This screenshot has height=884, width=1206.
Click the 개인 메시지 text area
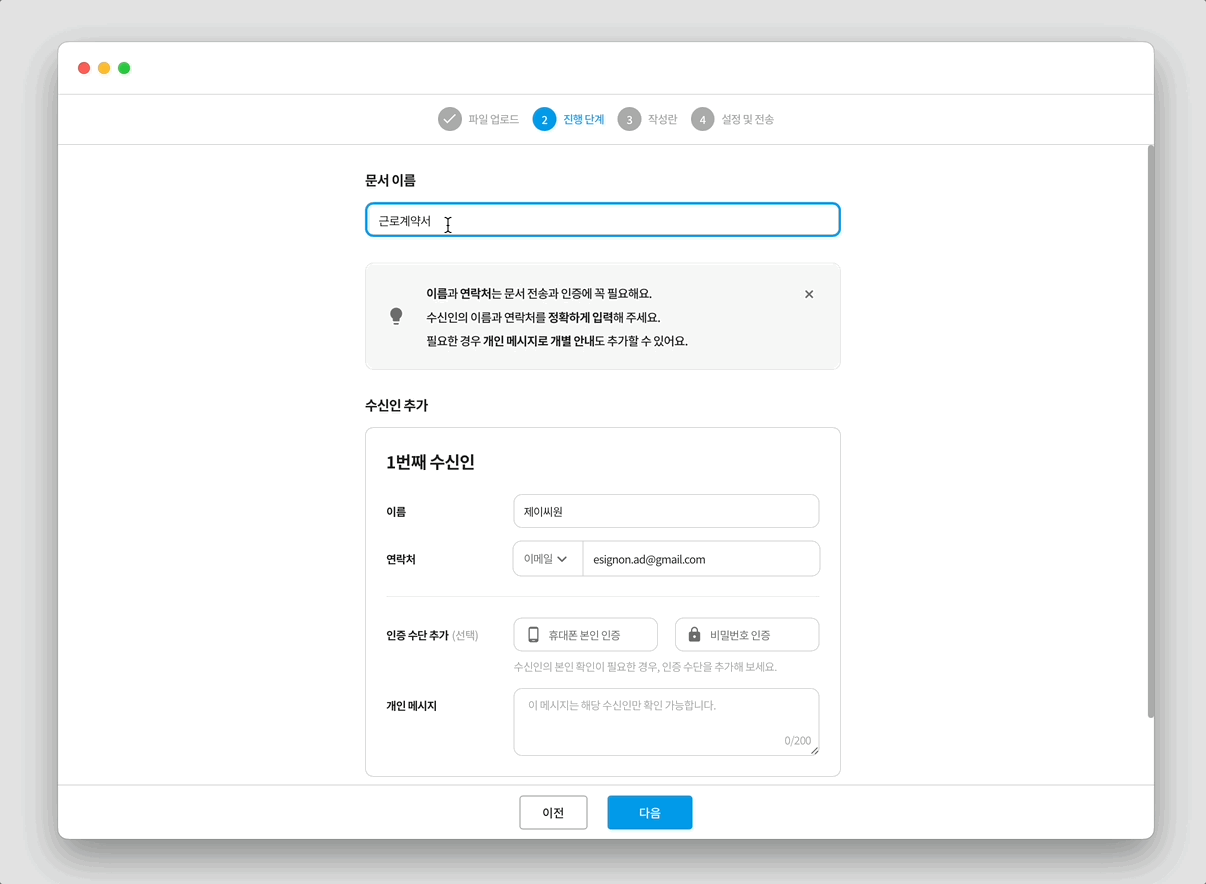point(665,720)
